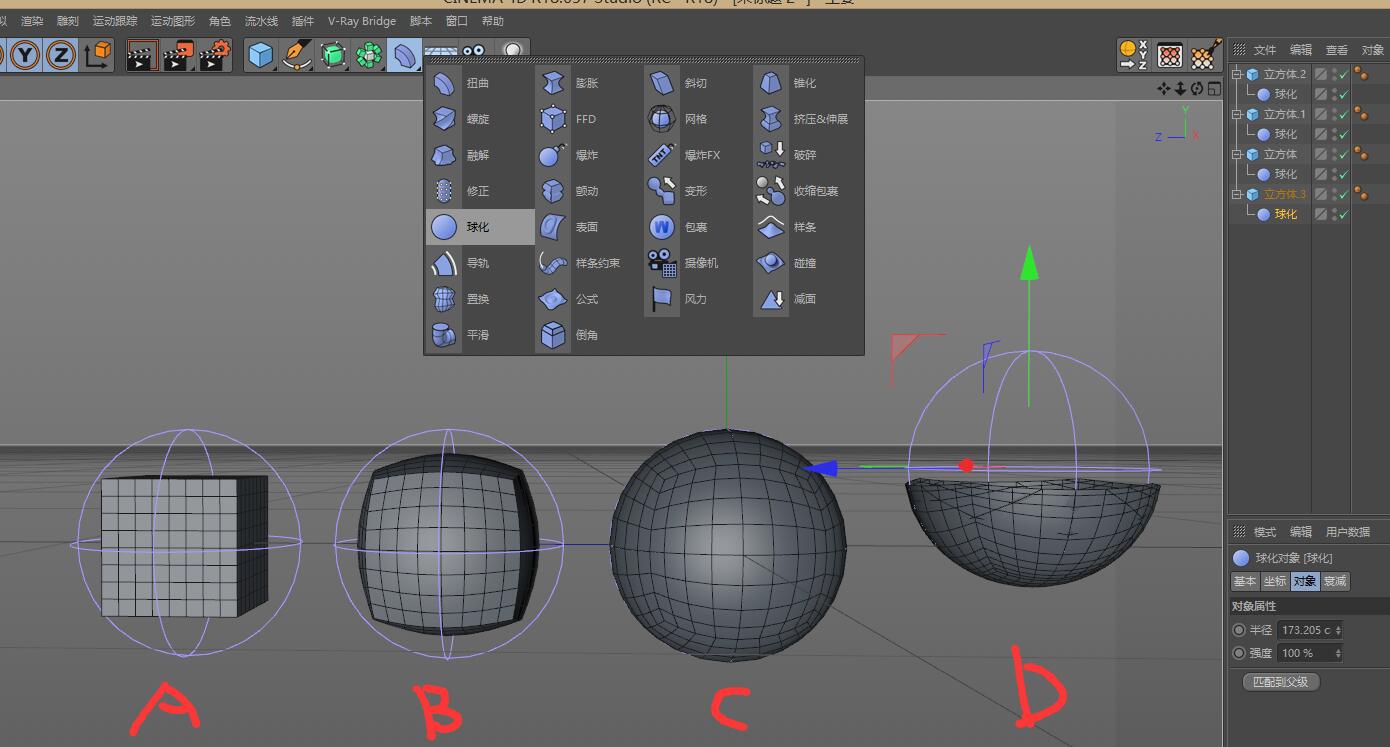Viewport: 1390px width, 747px height.
Task: Open the V-Ray Bridge menu
Action: 361,21
